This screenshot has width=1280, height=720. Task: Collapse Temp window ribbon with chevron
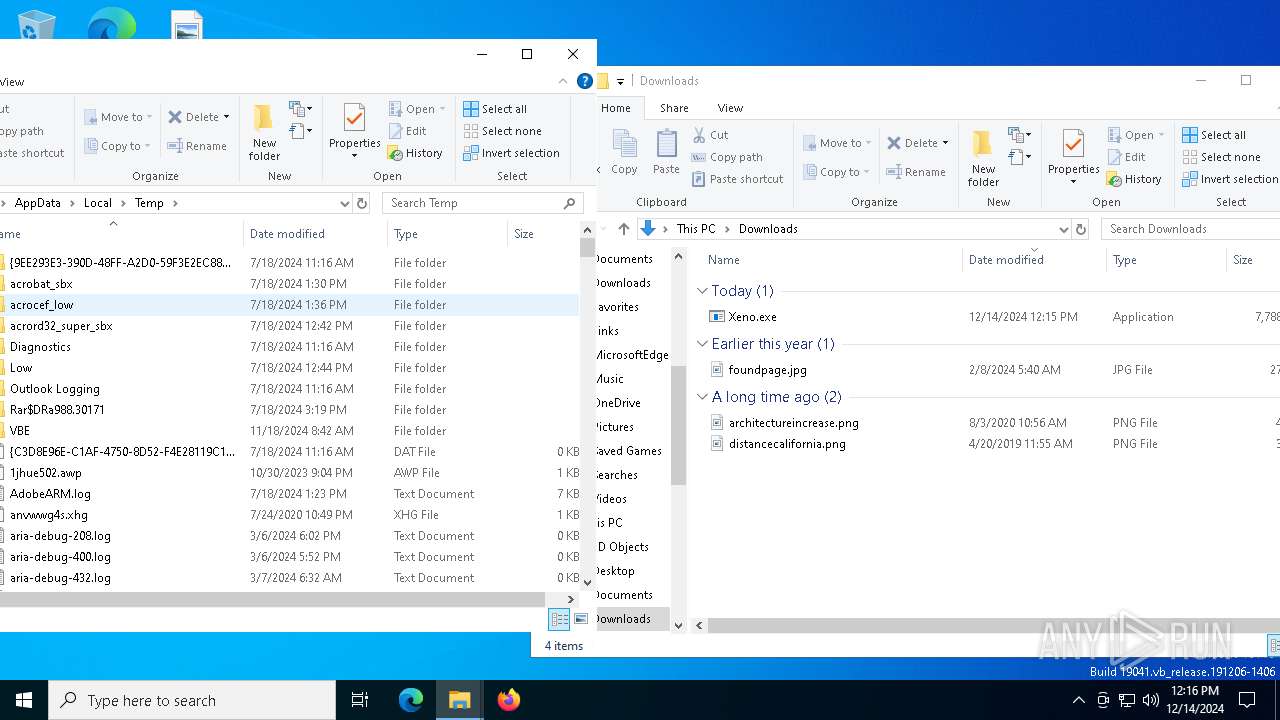[x=564, y=81]
